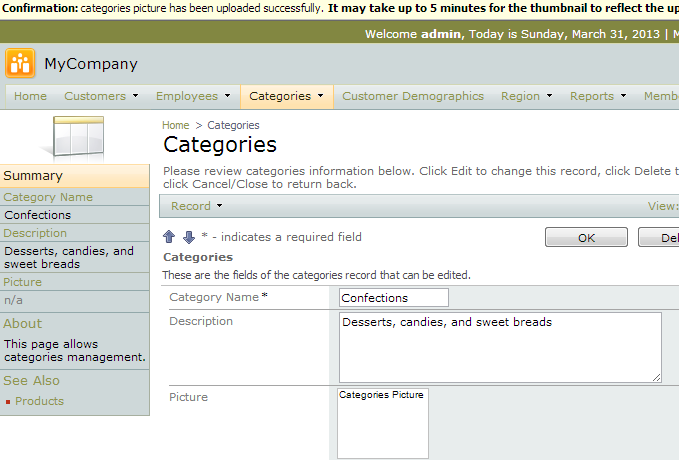Click the Description textarea resize handle
The image size is (679, 460).
[x=656, y=376]
